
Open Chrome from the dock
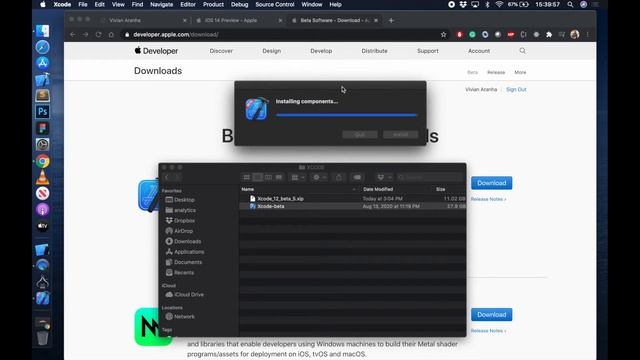[x=42, y=161]
